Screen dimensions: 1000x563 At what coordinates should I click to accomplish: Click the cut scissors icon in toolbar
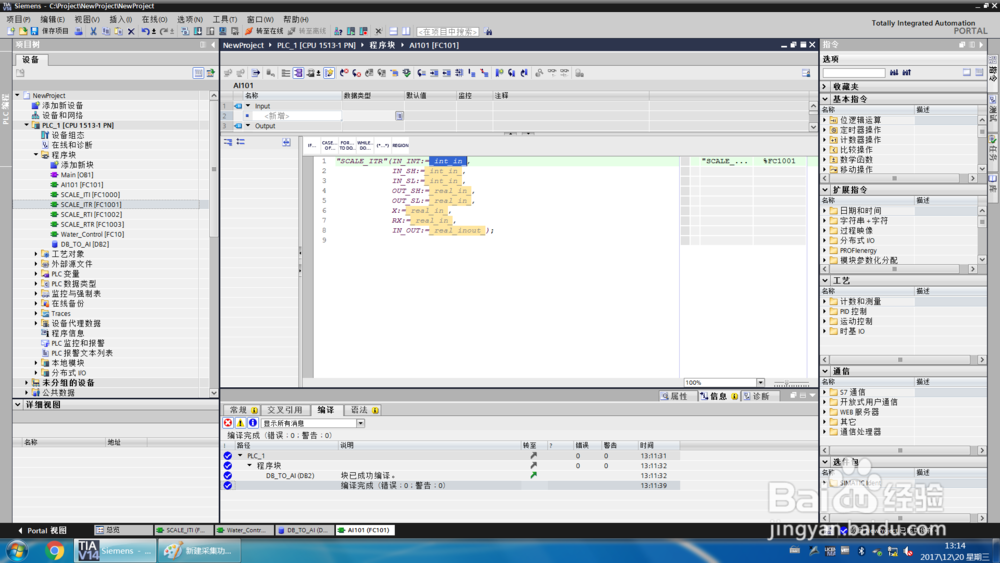coord(93,31)
